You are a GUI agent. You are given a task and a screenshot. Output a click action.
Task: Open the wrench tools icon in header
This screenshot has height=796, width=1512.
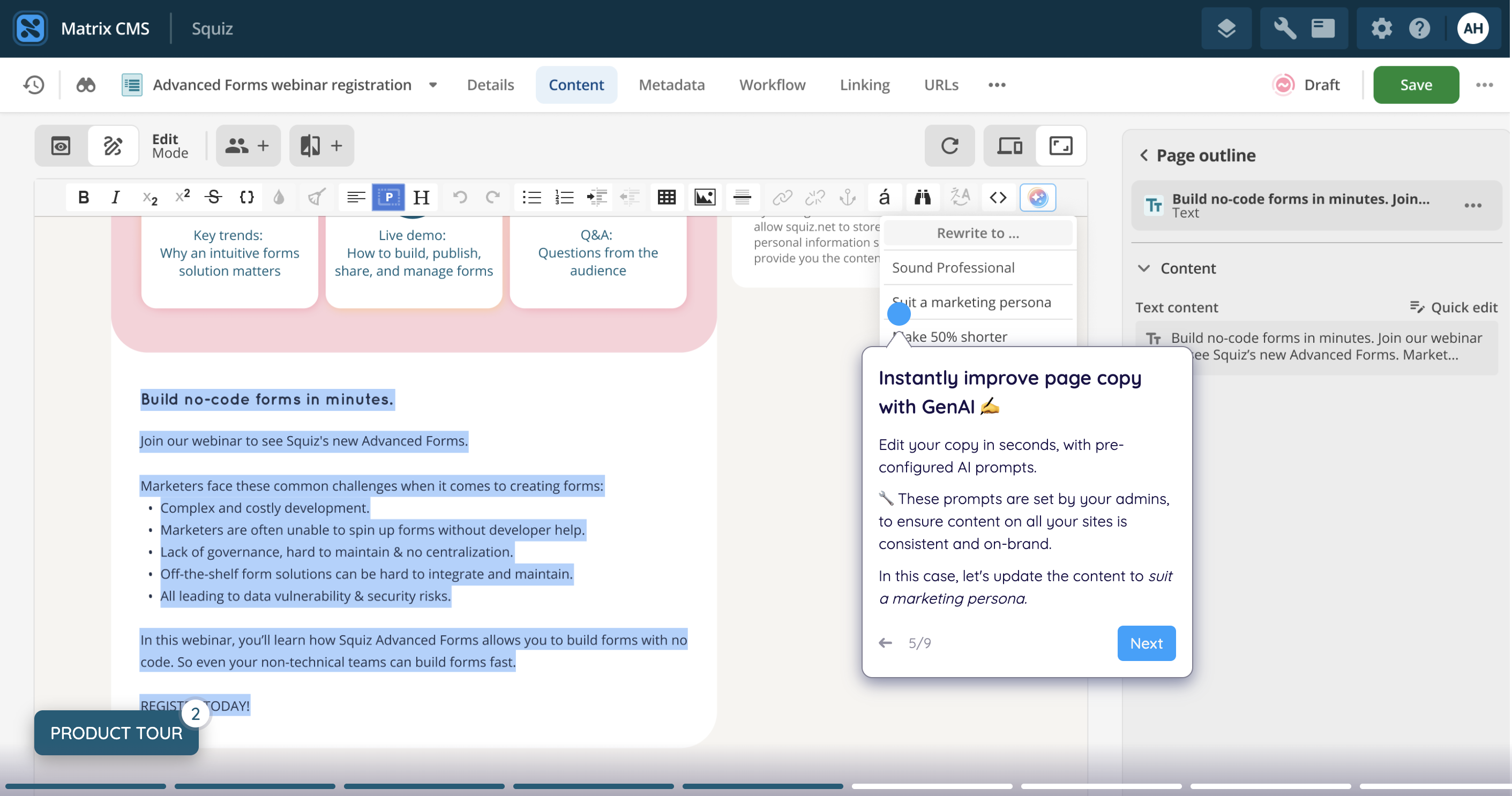pos(1284,28)
